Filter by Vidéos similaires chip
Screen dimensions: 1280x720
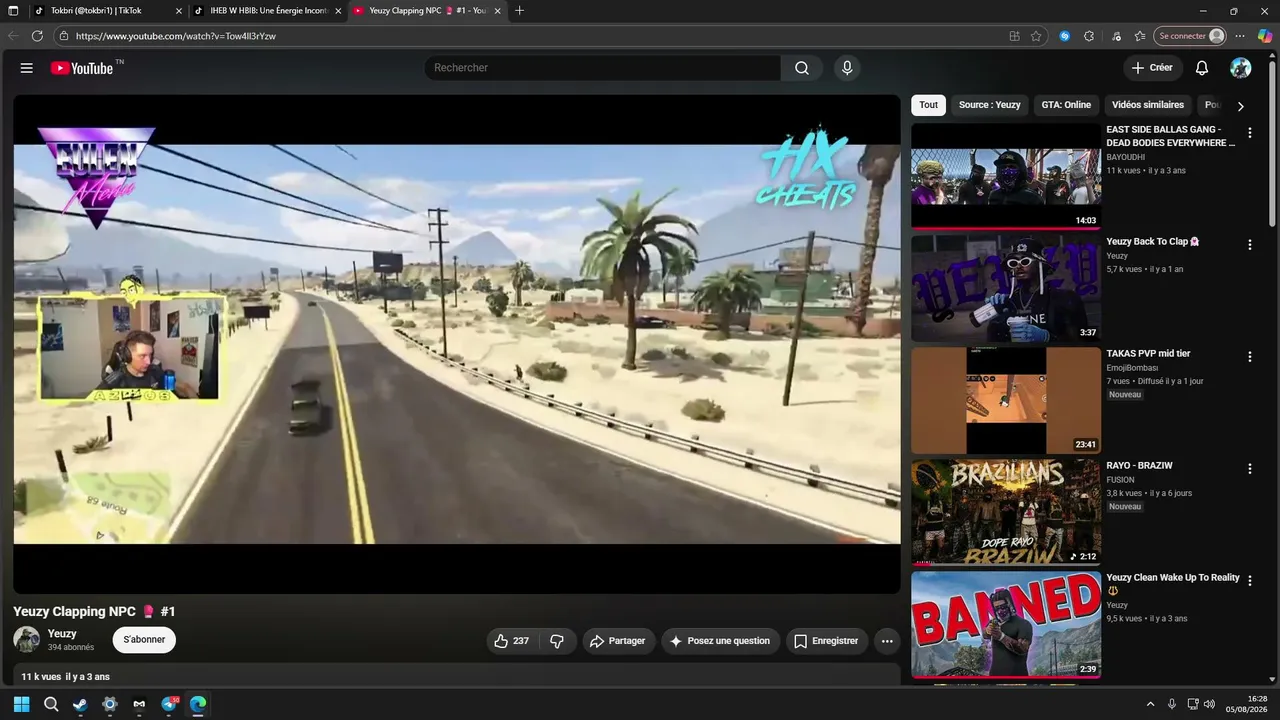1148,105
